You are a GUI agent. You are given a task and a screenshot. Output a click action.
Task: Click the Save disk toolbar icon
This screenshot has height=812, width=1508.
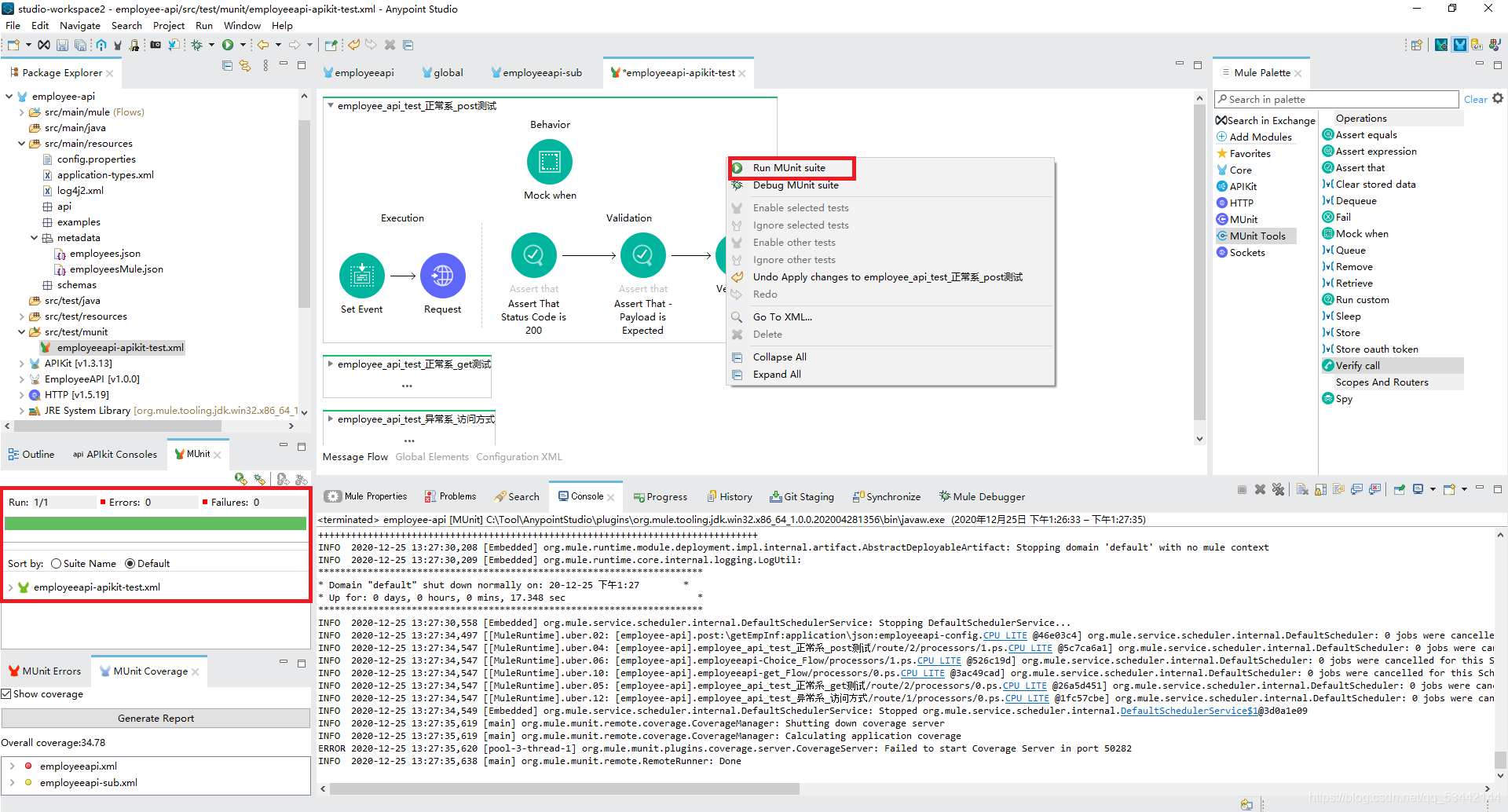tap(62, 45)
